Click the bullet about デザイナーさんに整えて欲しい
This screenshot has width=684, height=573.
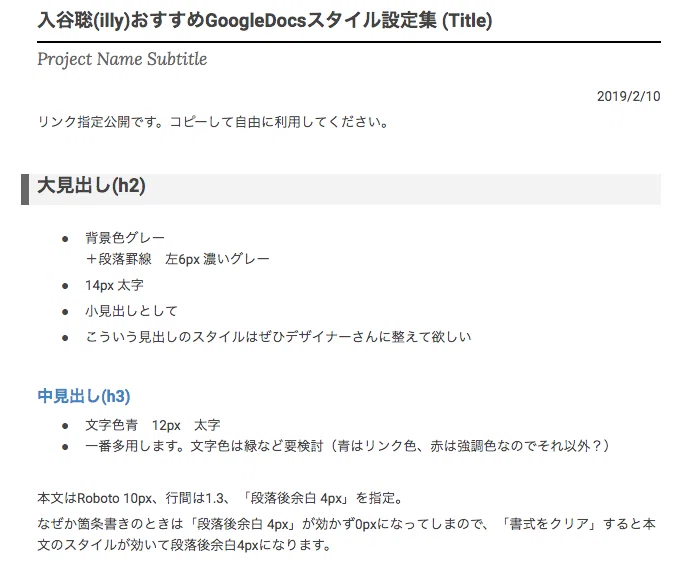[278, 337]
